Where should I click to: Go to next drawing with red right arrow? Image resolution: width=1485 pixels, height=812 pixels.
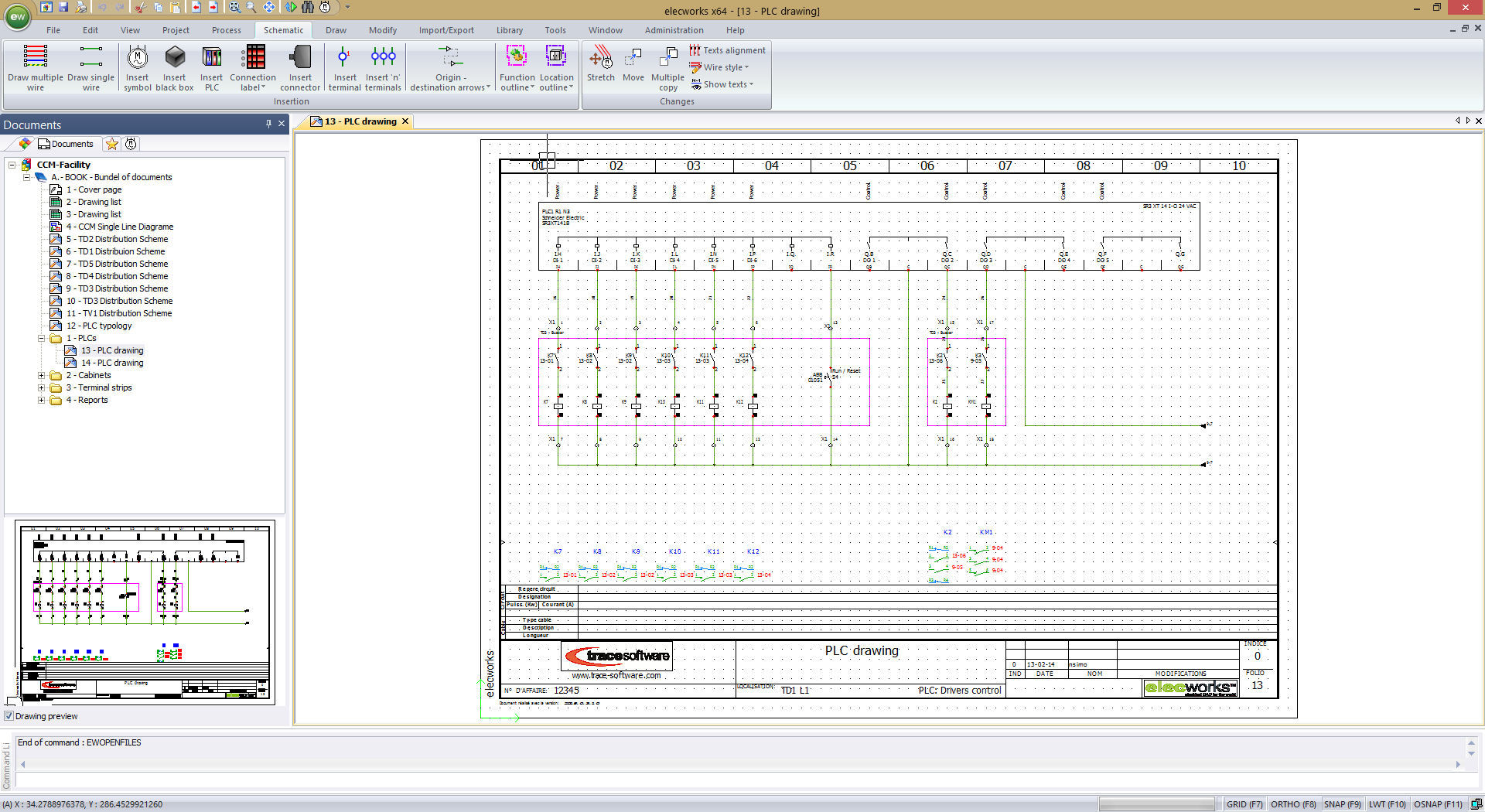(213, 7)
